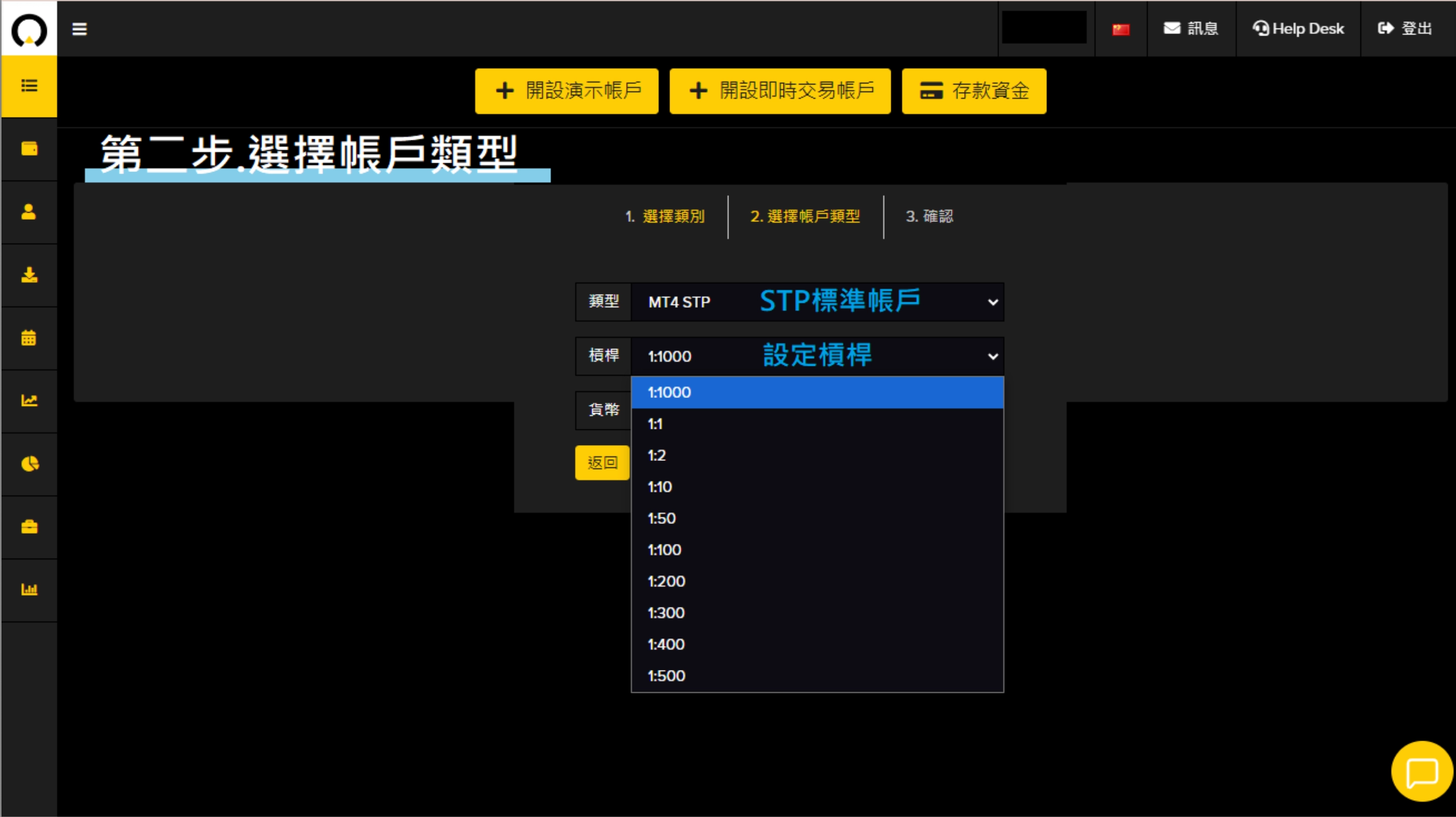Click the blacked-out account name box
Screen dimensions: 1456x817
[1044, 27]
